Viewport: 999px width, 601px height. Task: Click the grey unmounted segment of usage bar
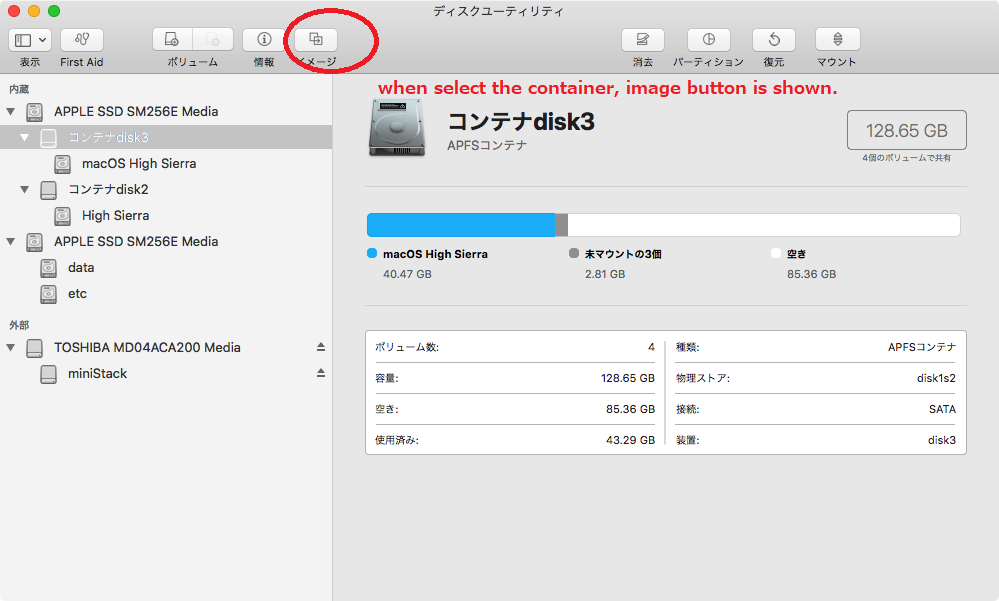coord(561,225)
